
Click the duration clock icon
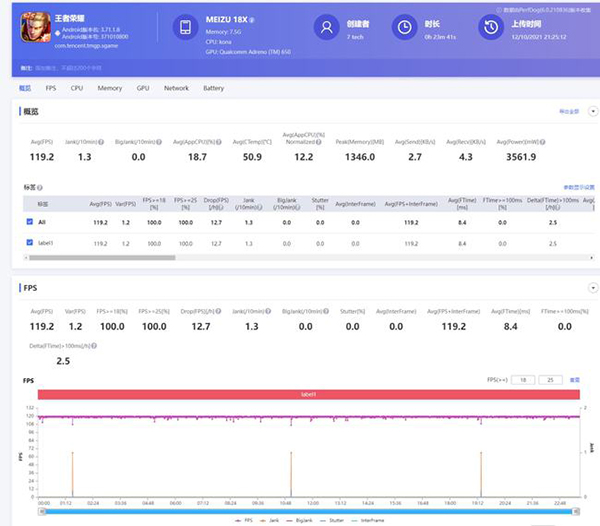pyautogui.click(x=404, y=28)
